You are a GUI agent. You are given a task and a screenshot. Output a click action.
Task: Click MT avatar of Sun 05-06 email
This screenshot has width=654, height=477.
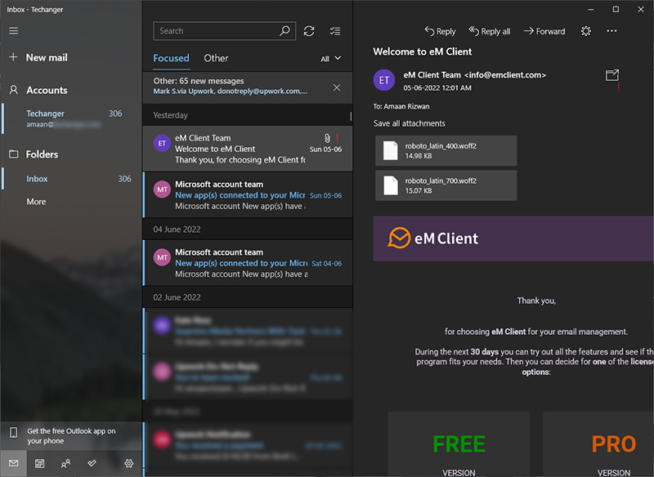tap(162, 189)
